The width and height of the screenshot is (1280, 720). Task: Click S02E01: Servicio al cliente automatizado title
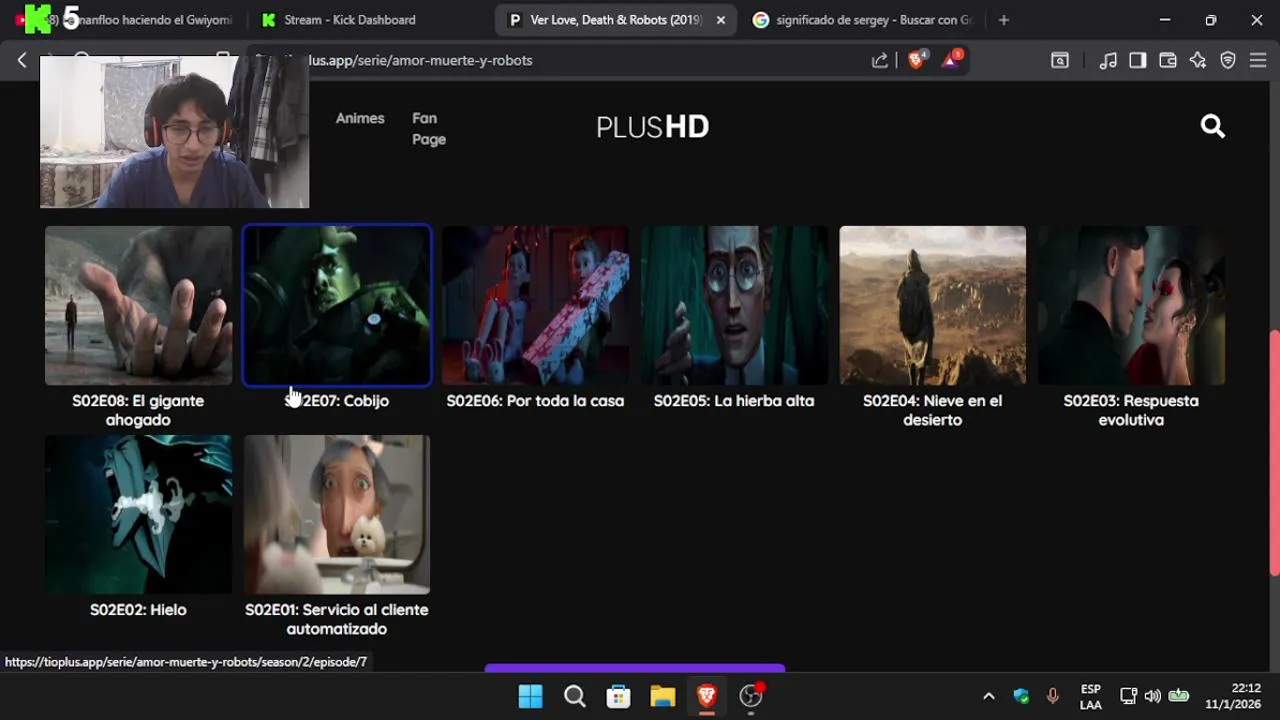(x=337, y=619)
